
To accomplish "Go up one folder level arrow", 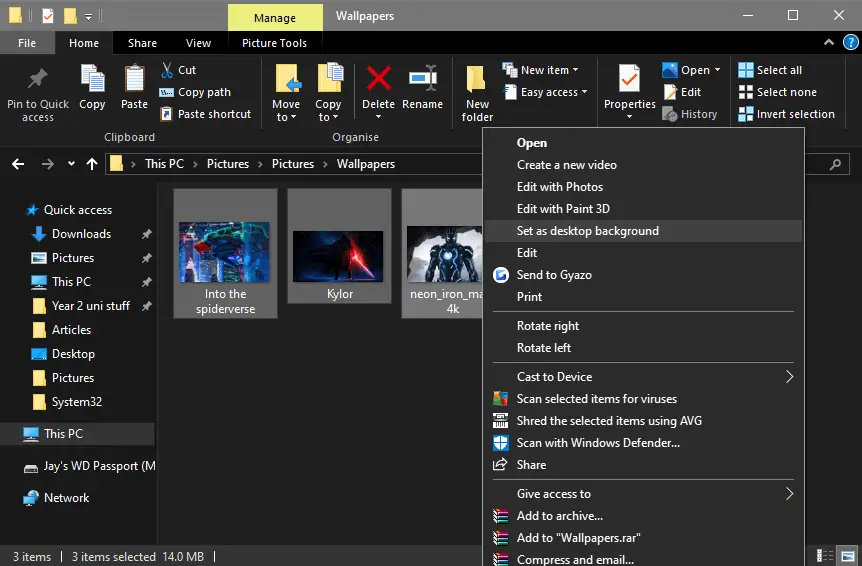I will click(x=92, y=164).
